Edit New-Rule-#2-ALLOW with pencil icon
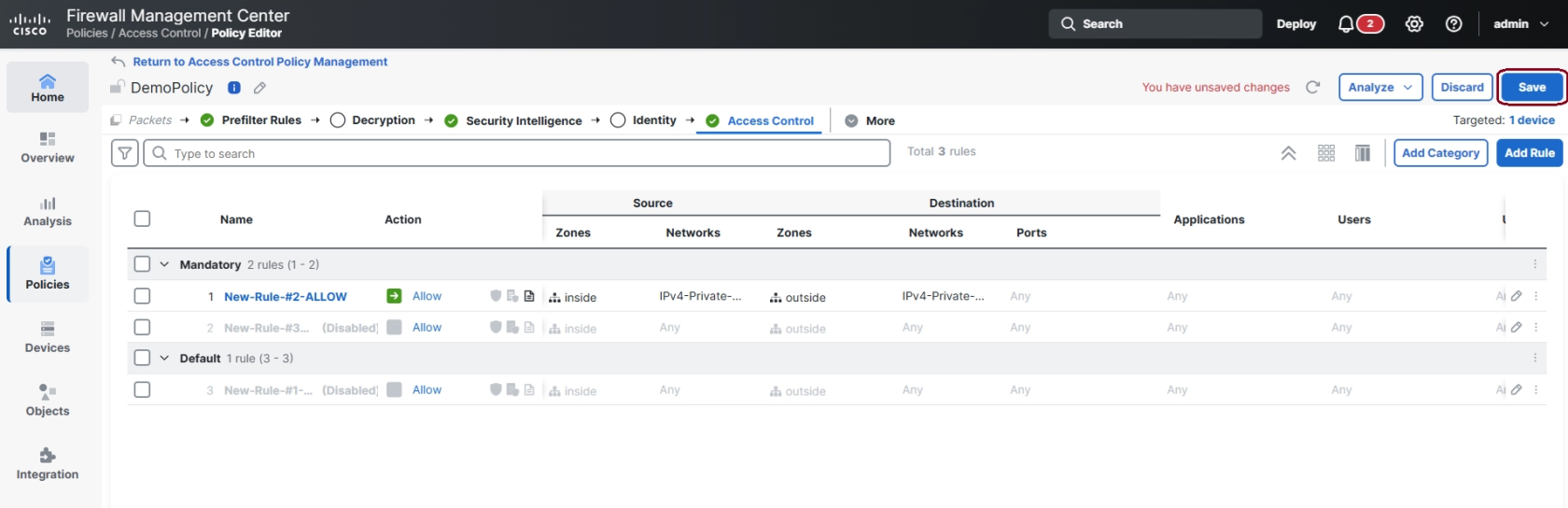The image size is (1568, 508). tap(1517, 296)
